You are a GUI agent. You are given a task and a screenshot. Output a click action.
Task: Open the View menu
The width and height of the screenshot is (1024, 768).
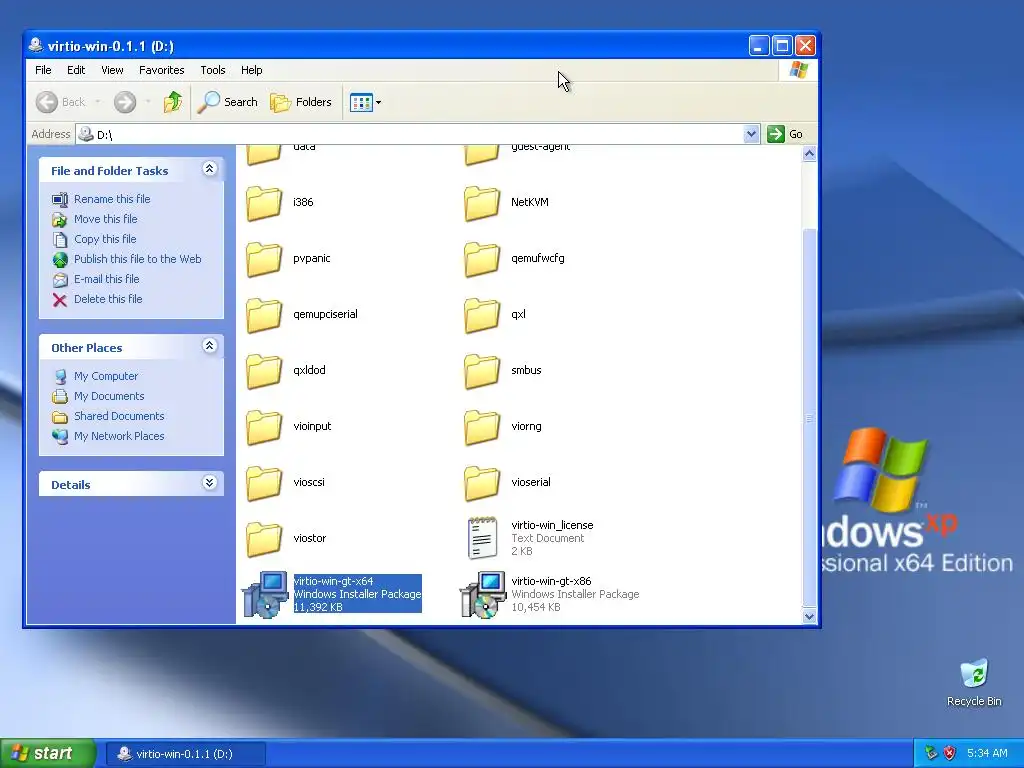point(112,70)
